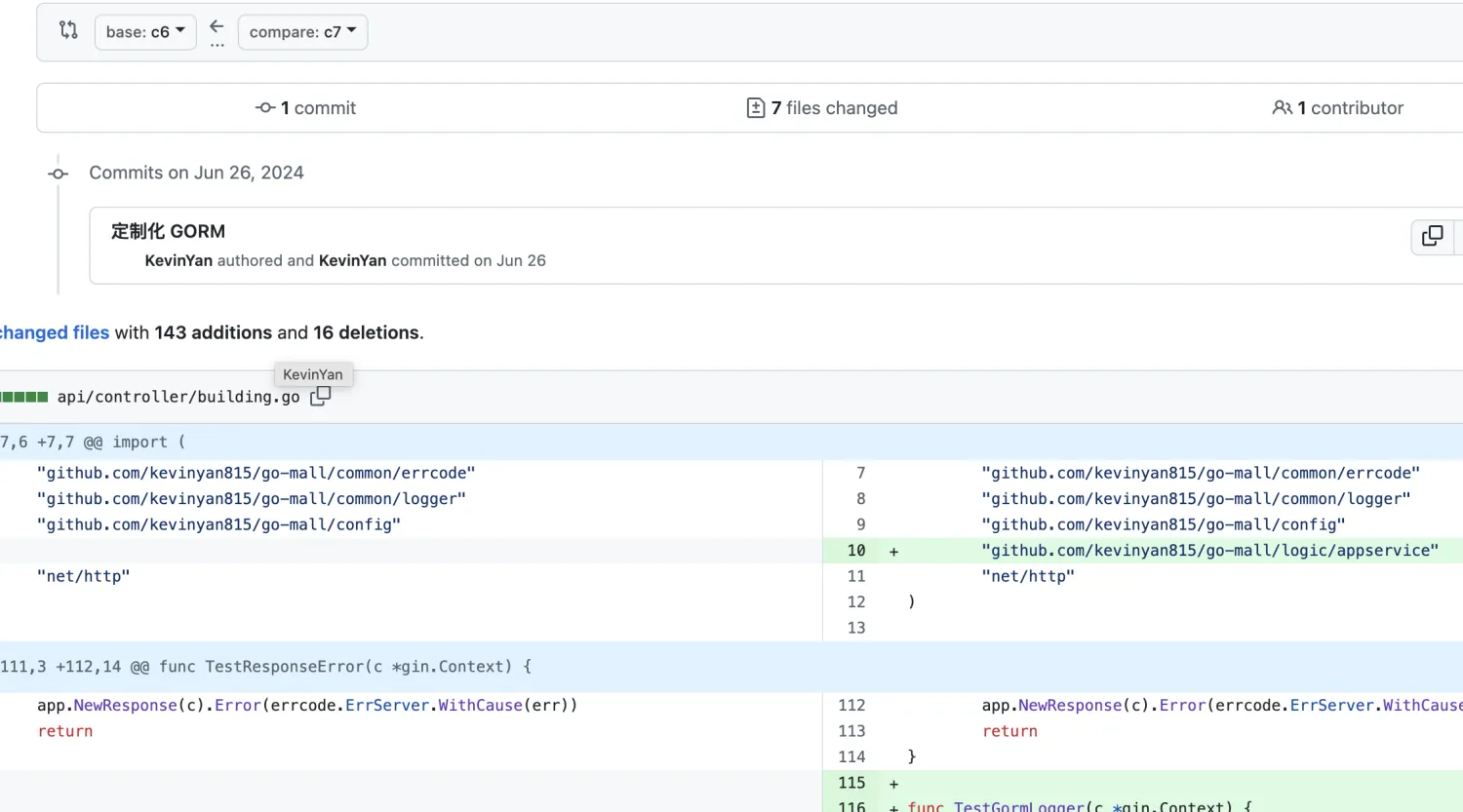
Task: Click the commit icon beside 1 commit
Action: click(265, 108)
